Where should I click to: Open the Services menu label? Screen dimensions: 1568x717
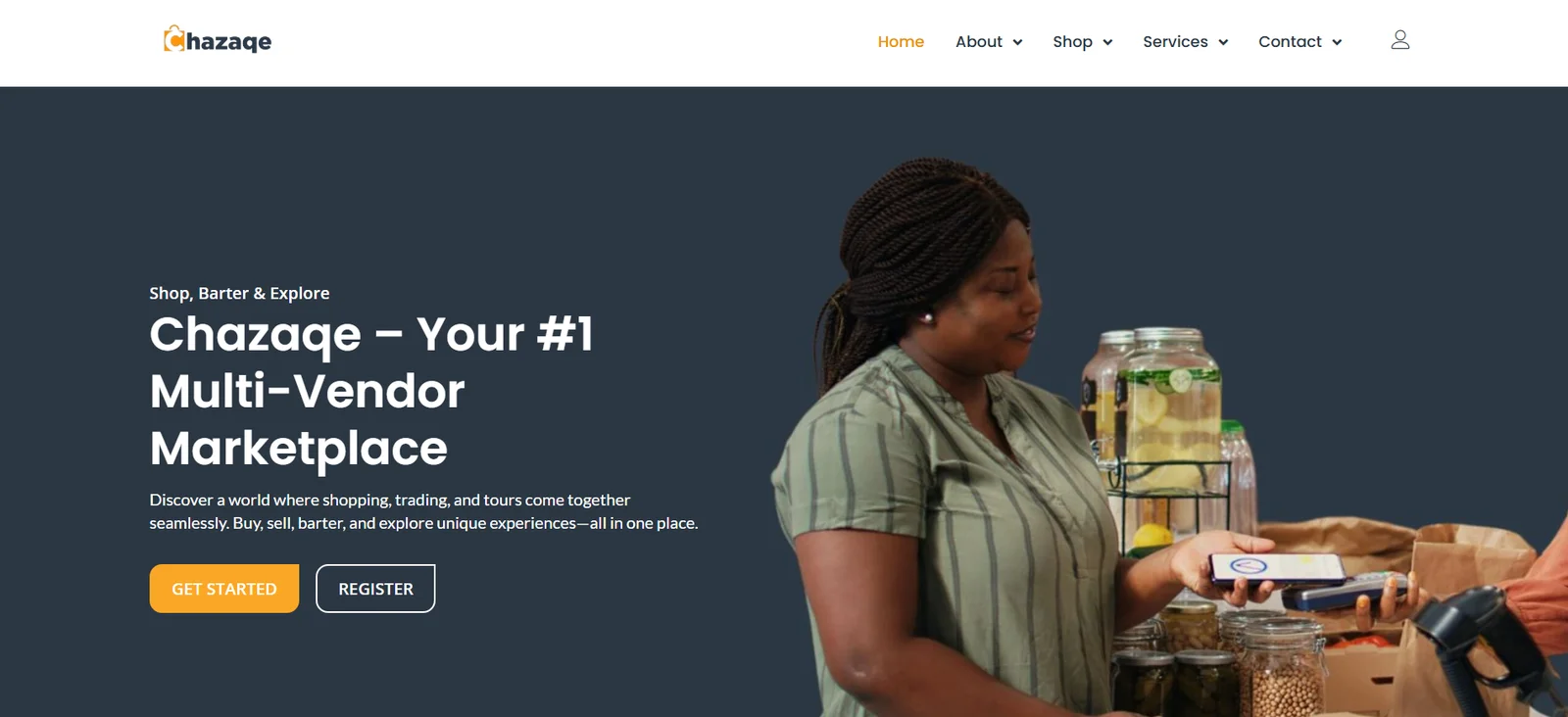coord(1175,41)
